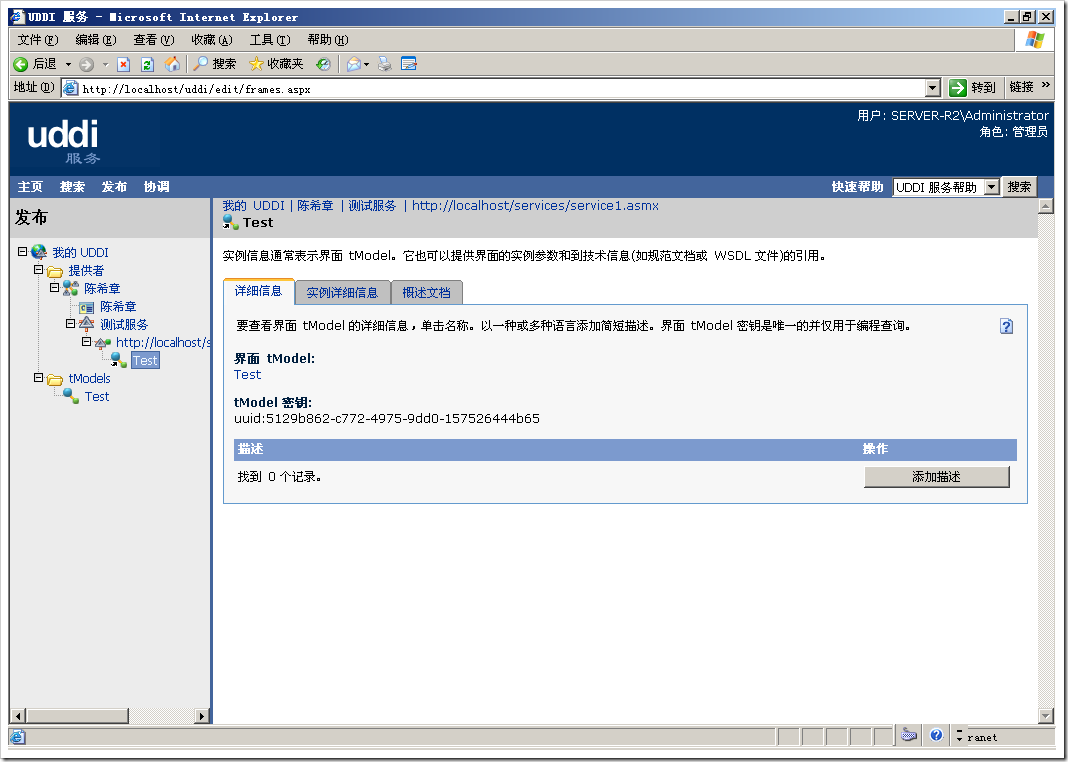The height and width of the screenshot is (762, 1068).
Task: Go to the Home page icon
Action: [172, 64]
